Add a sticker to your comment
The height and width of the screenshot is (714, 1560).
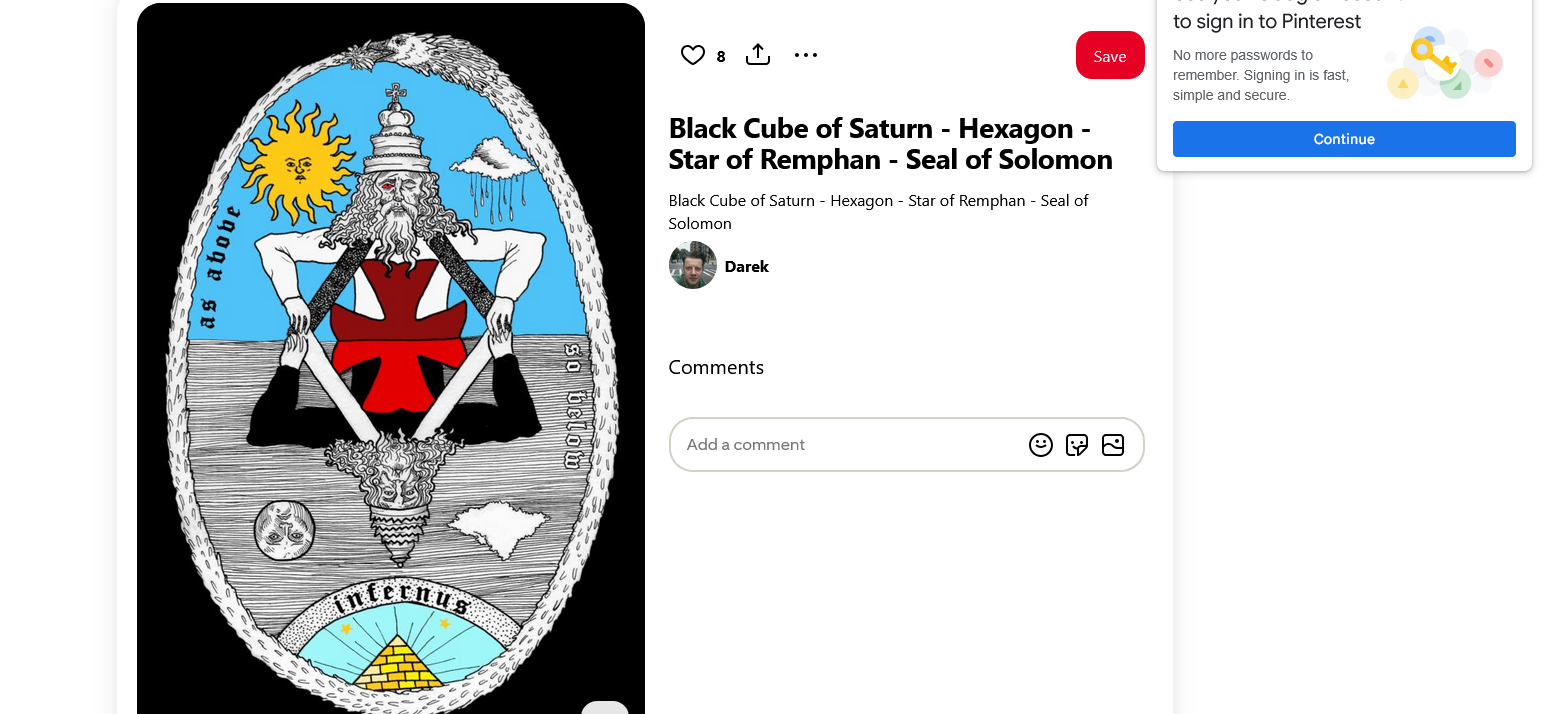tap(1077, 445)
